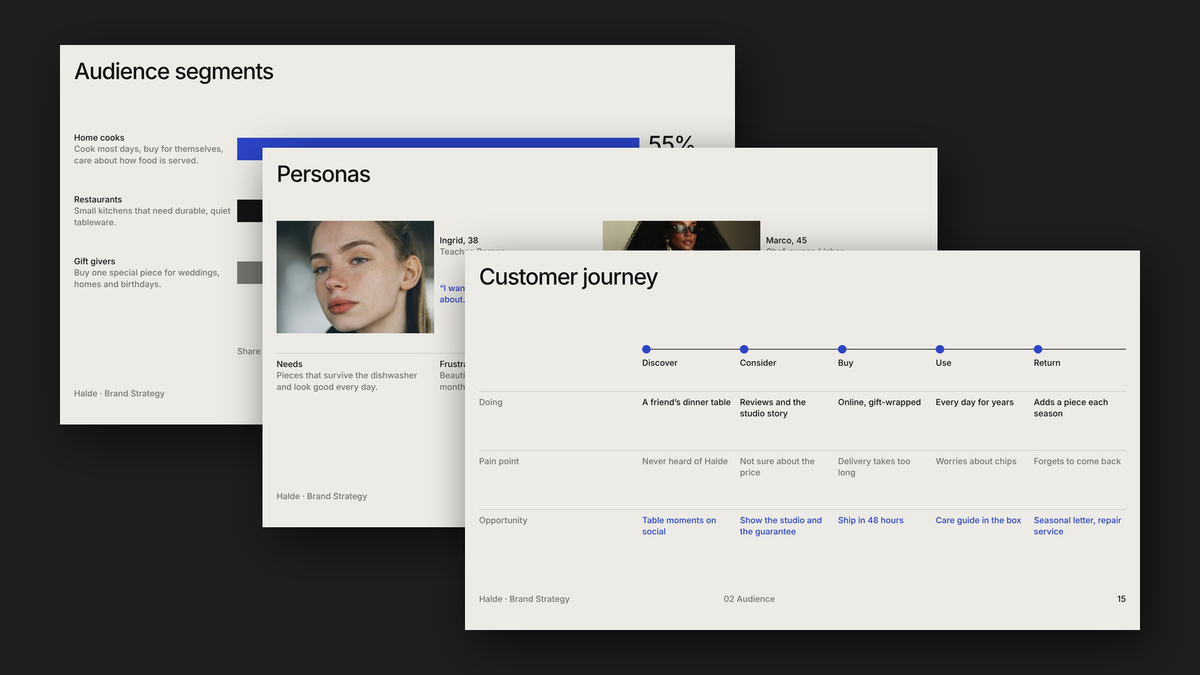
Task: Click the blue "Show the studio and the guarantee" text
Action: [x=781, y=526]
